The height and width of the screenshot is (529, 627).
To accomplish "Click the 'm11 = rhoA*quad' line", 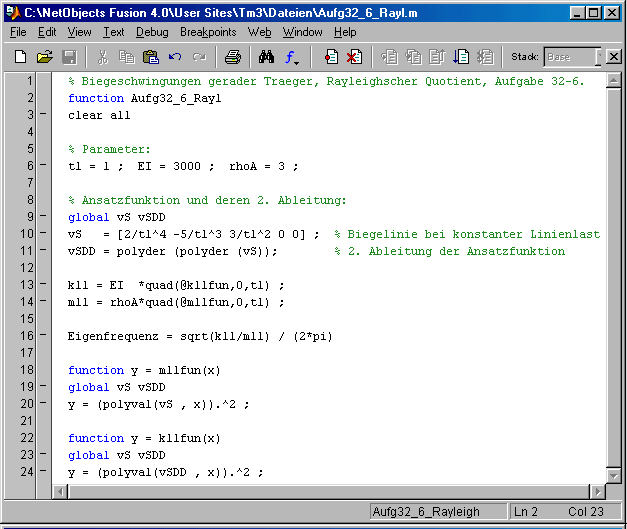I will [x=176, y=302].
